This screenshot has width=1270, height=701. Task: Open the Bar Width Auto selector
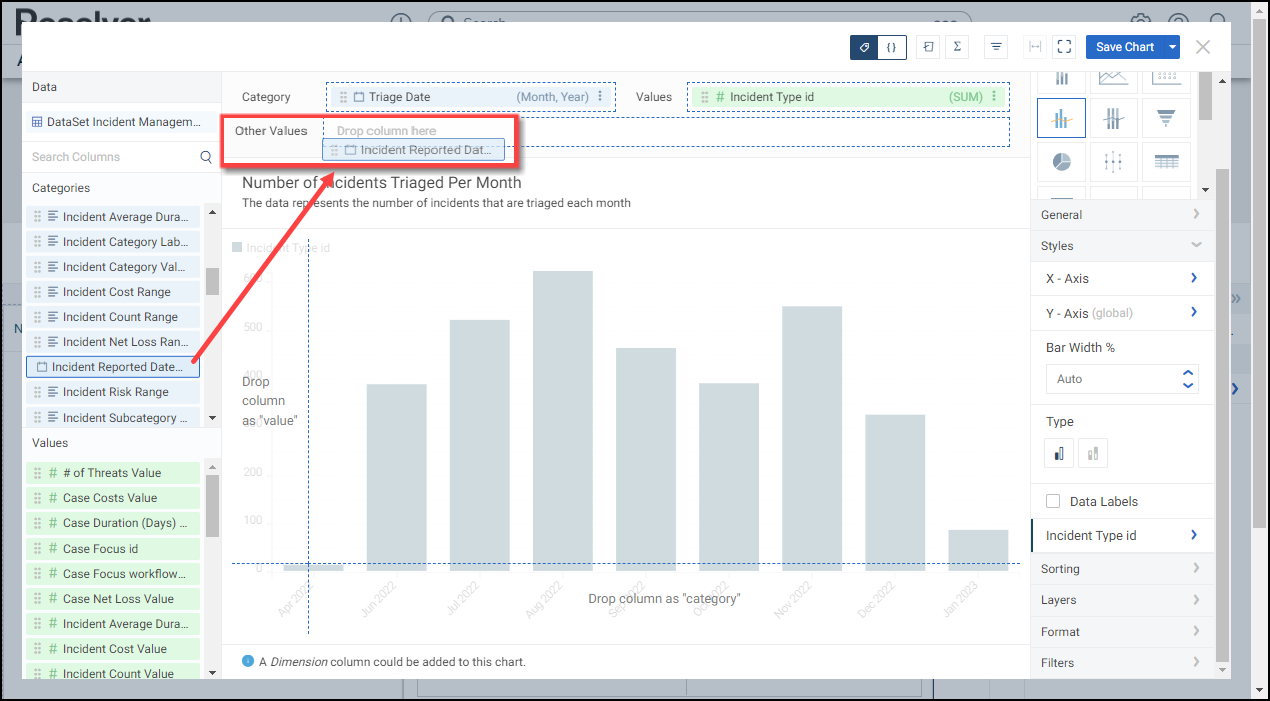click(x=1121, y=379)
